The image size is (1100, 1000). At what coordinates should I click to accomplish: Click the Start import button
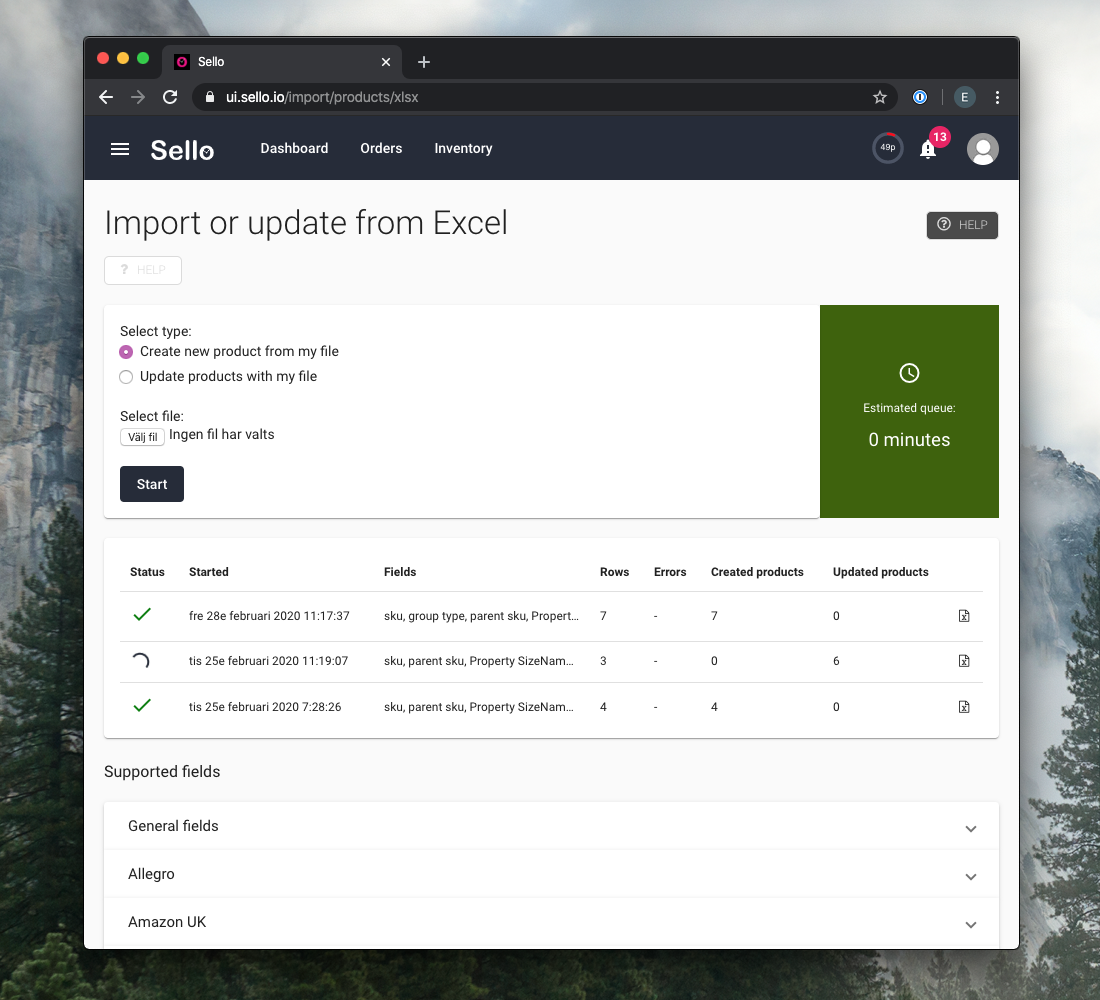[152, 484]
